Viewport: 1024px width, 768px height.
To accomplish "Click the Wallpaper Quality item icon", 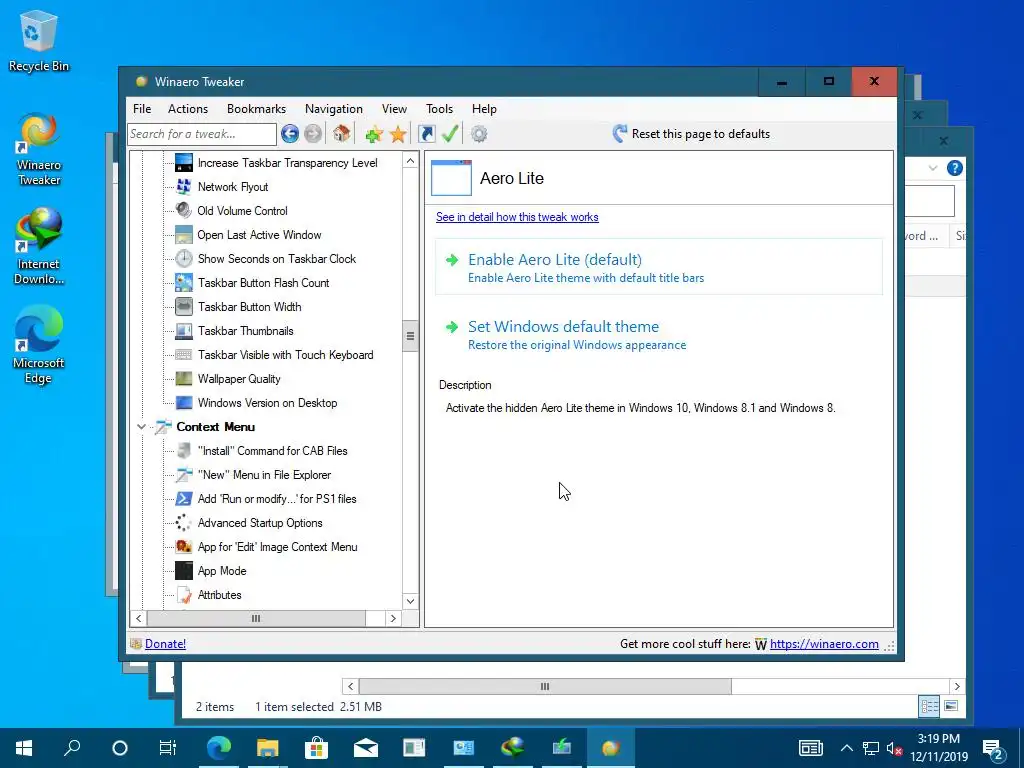I will 184,379.
